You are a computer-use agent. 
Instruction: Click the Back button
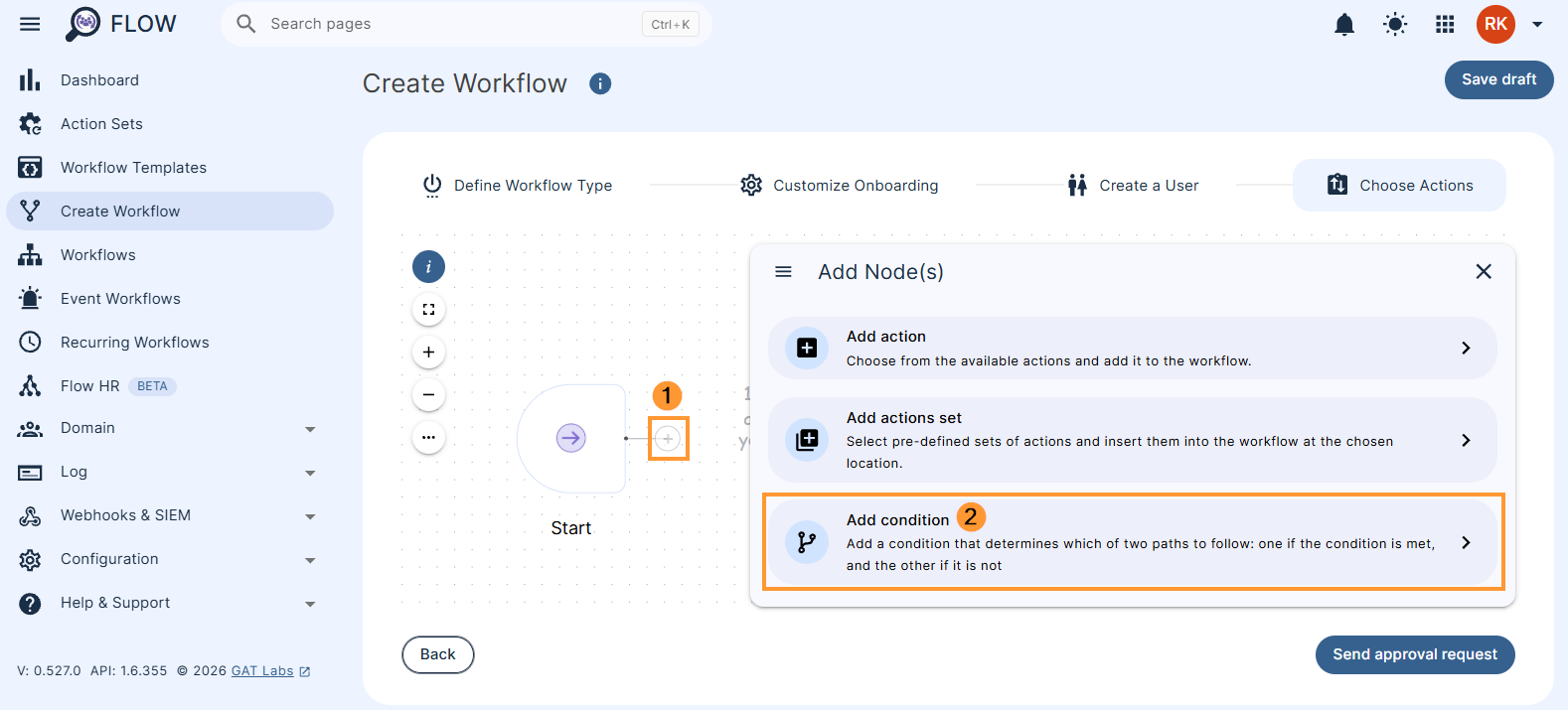[438, 654]
